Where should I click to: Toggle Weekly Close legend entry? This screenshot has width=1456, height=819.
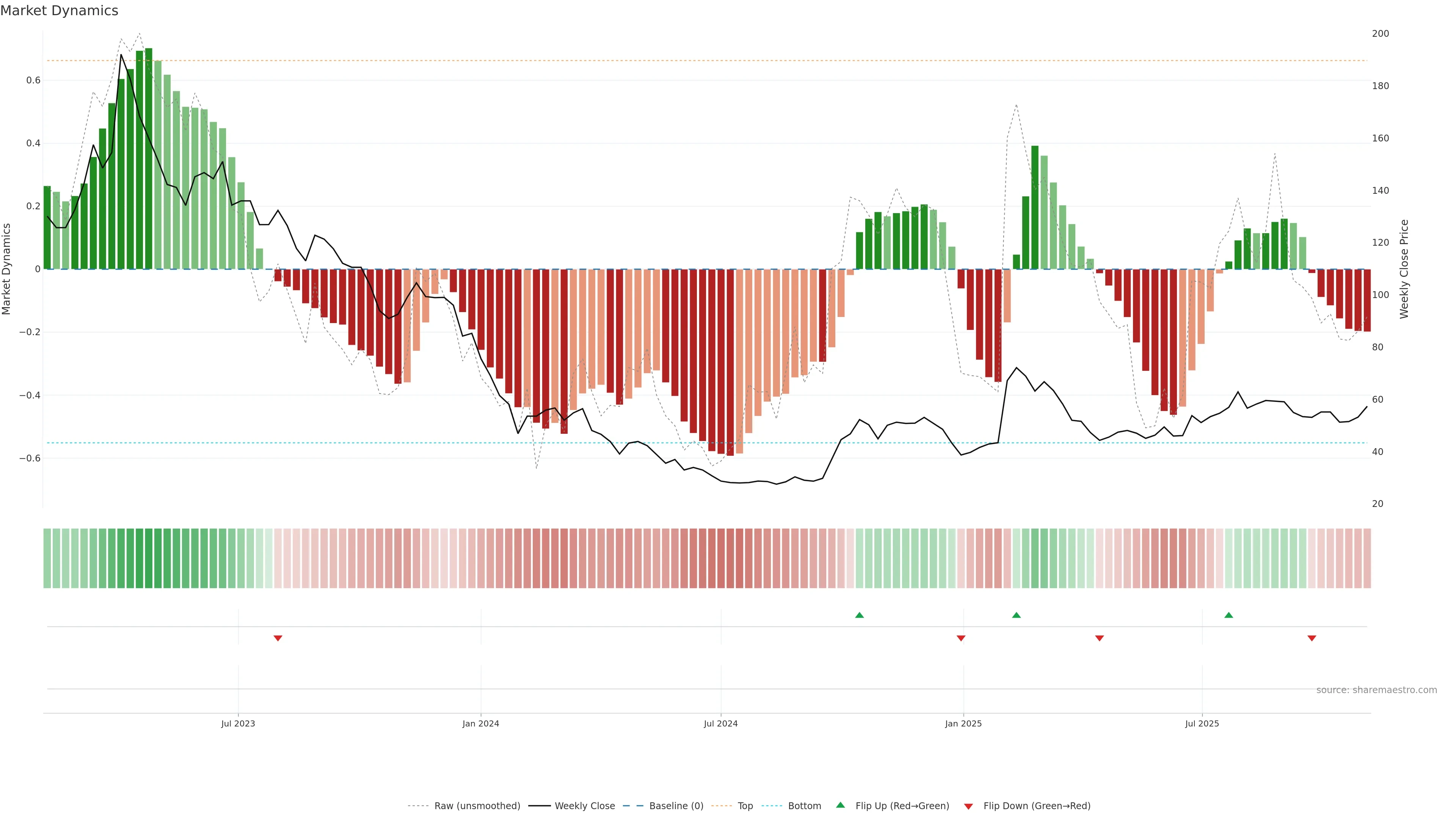pyautogui.click(x=584, y=805)
